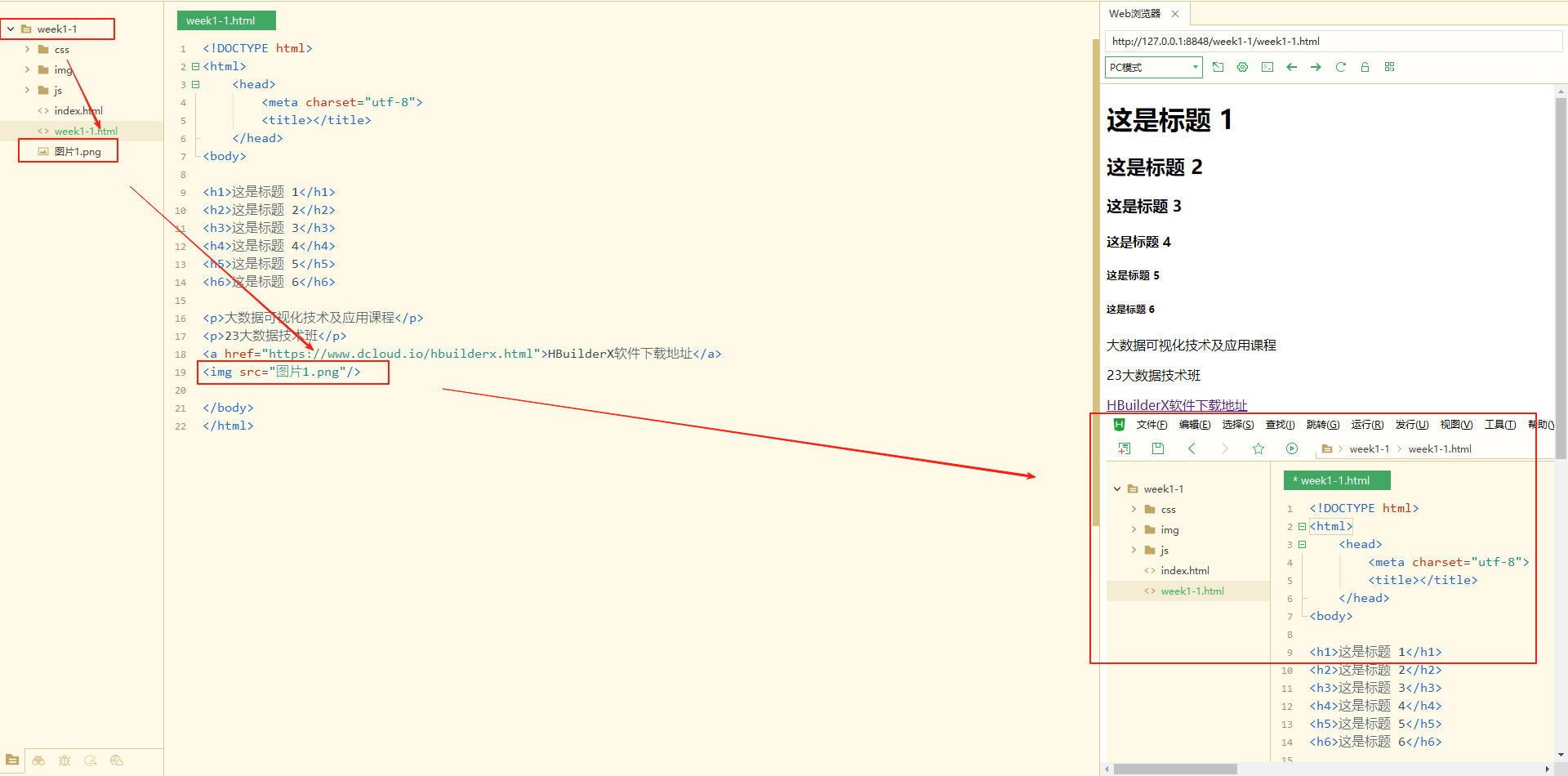Image resolution: width=1568 pixels, height=776 pixels.
Task: Click the 这是标题 4 heading in preview
Action: pyautogui.click(x=1138, y=243)
